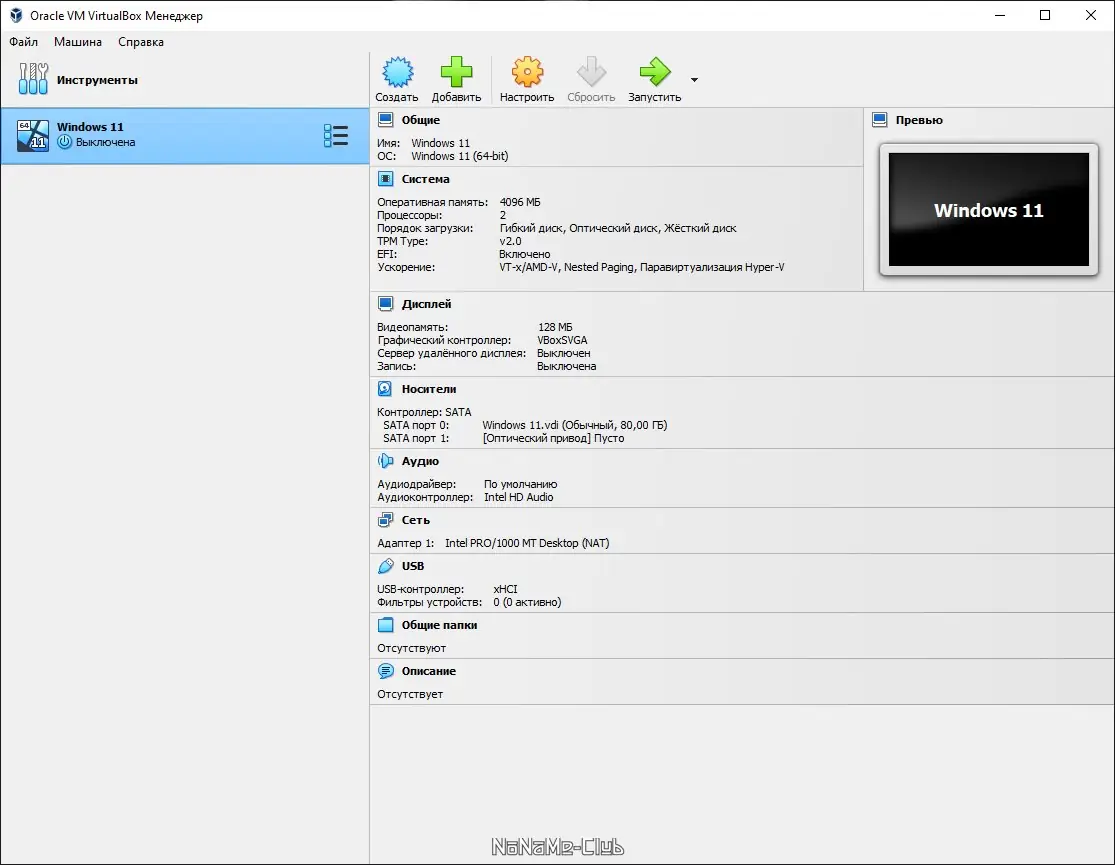Open the Справка menu
1115x865 pixels.
point(141,42)
